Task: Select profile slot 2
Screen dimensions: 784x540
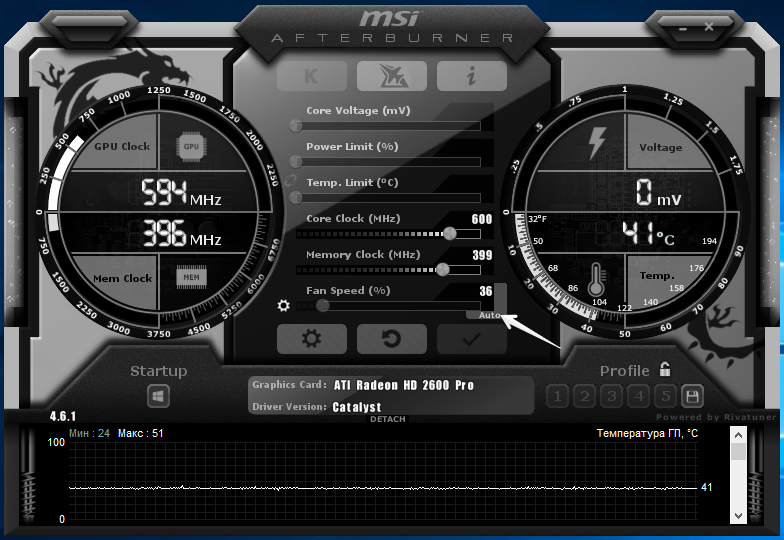Action: [x=584, y=396]
